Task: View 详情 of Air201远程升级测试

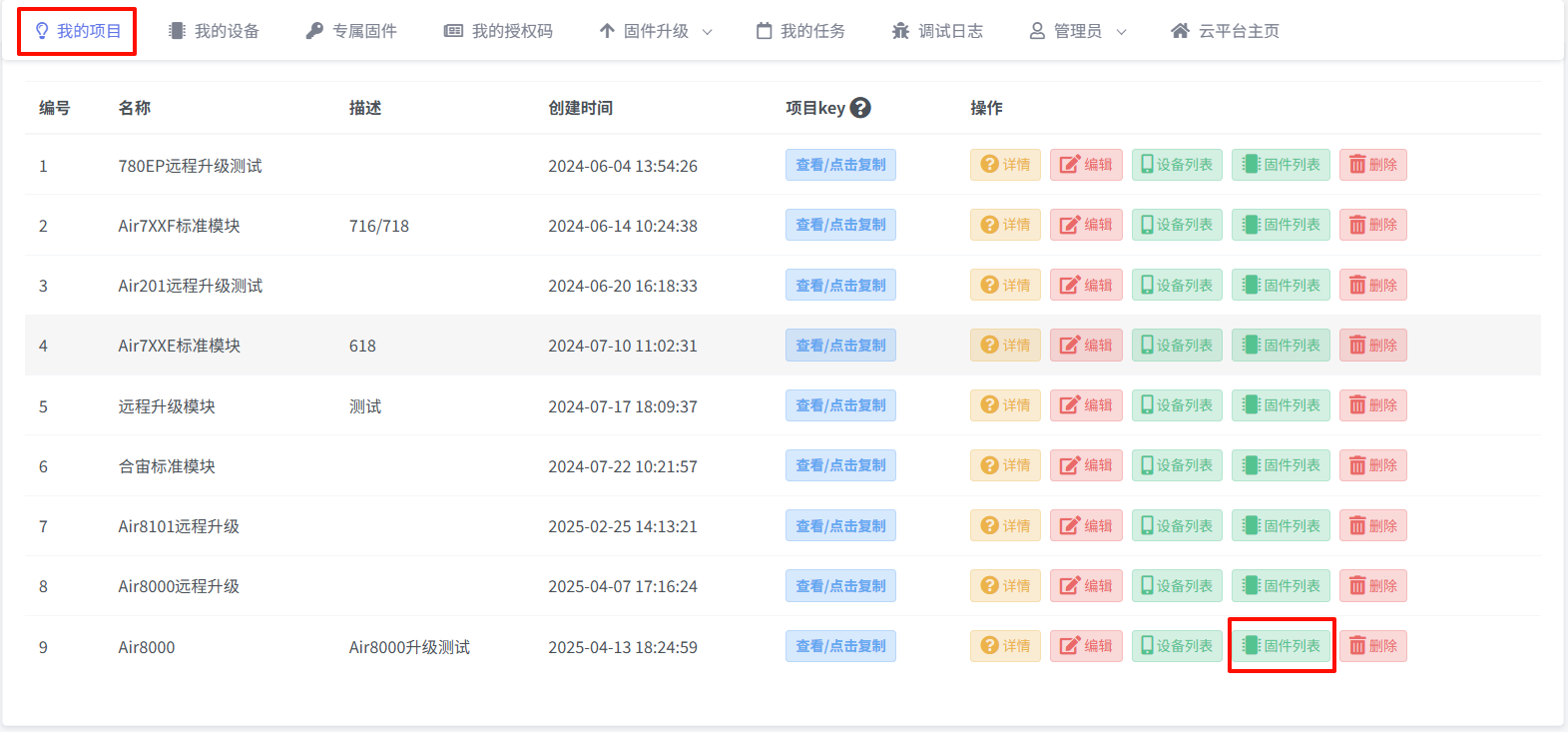Action: [1005, 285]
